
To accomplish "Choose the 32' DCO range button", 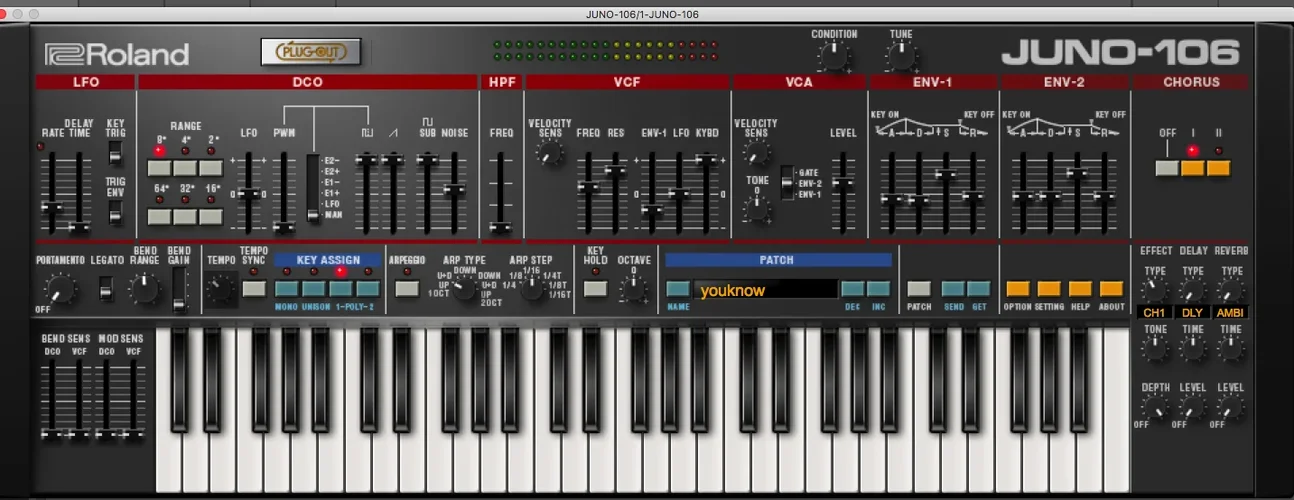I will click(x=185, y=216).
